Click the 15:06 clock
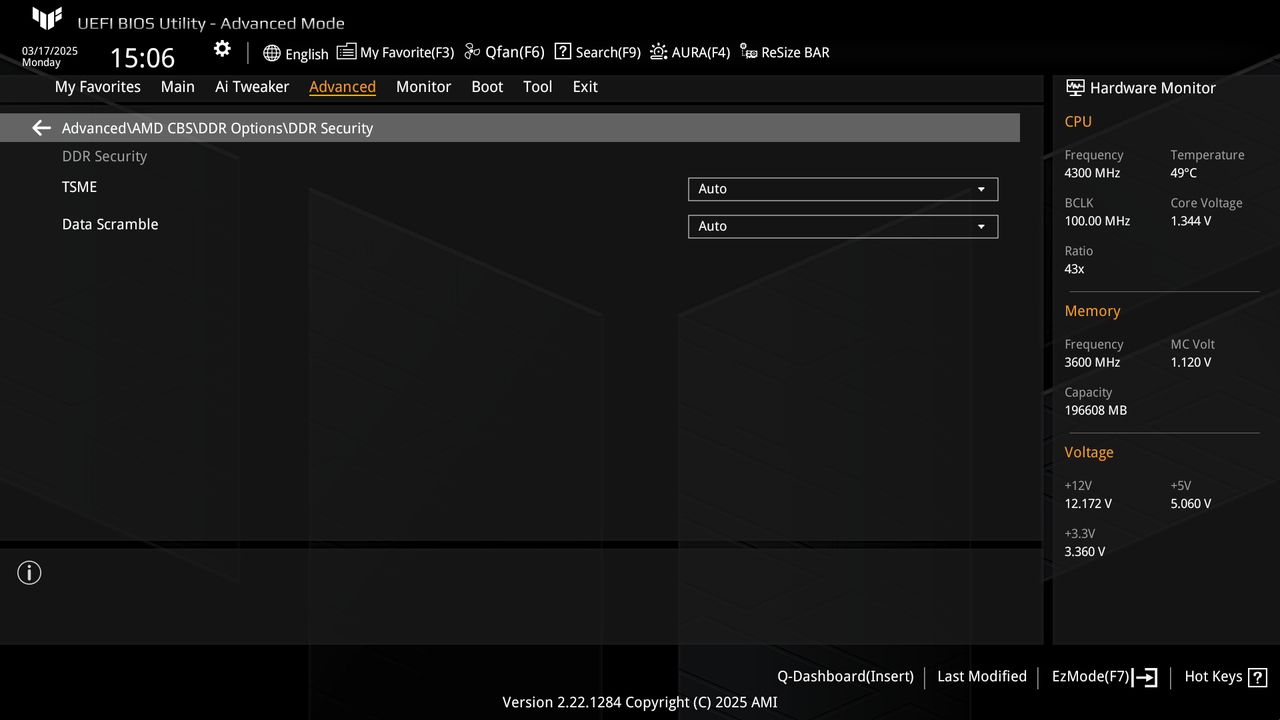 [142, 58]
